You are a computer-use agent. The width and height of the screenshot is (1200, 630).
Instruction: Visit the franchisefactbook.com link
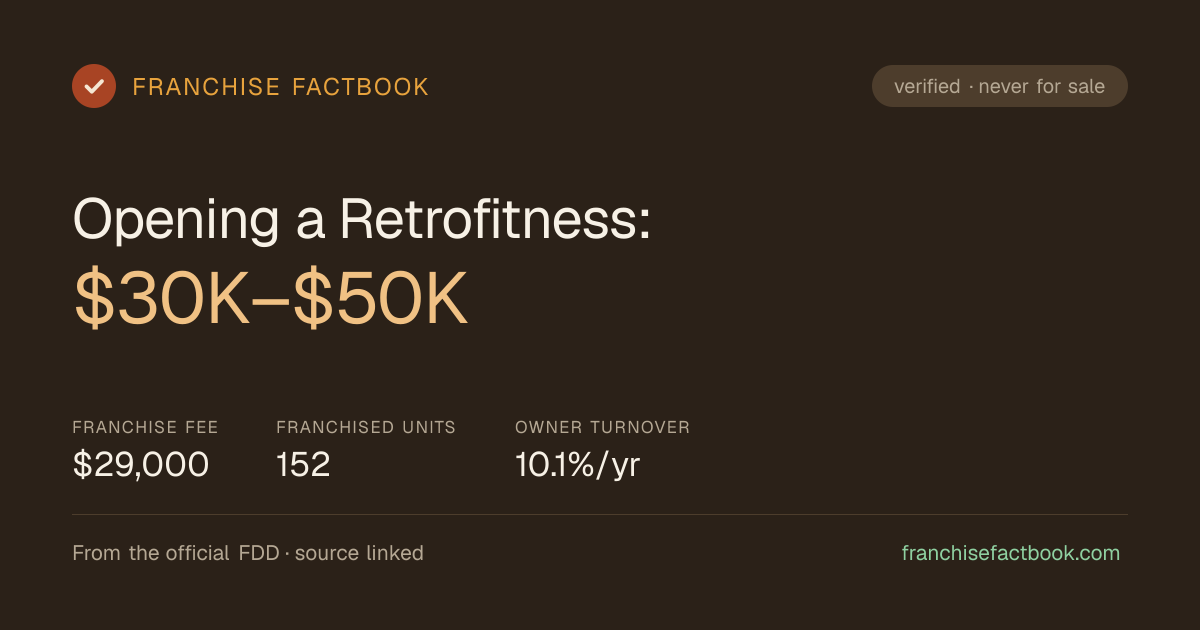click(x=1011, y=553)
